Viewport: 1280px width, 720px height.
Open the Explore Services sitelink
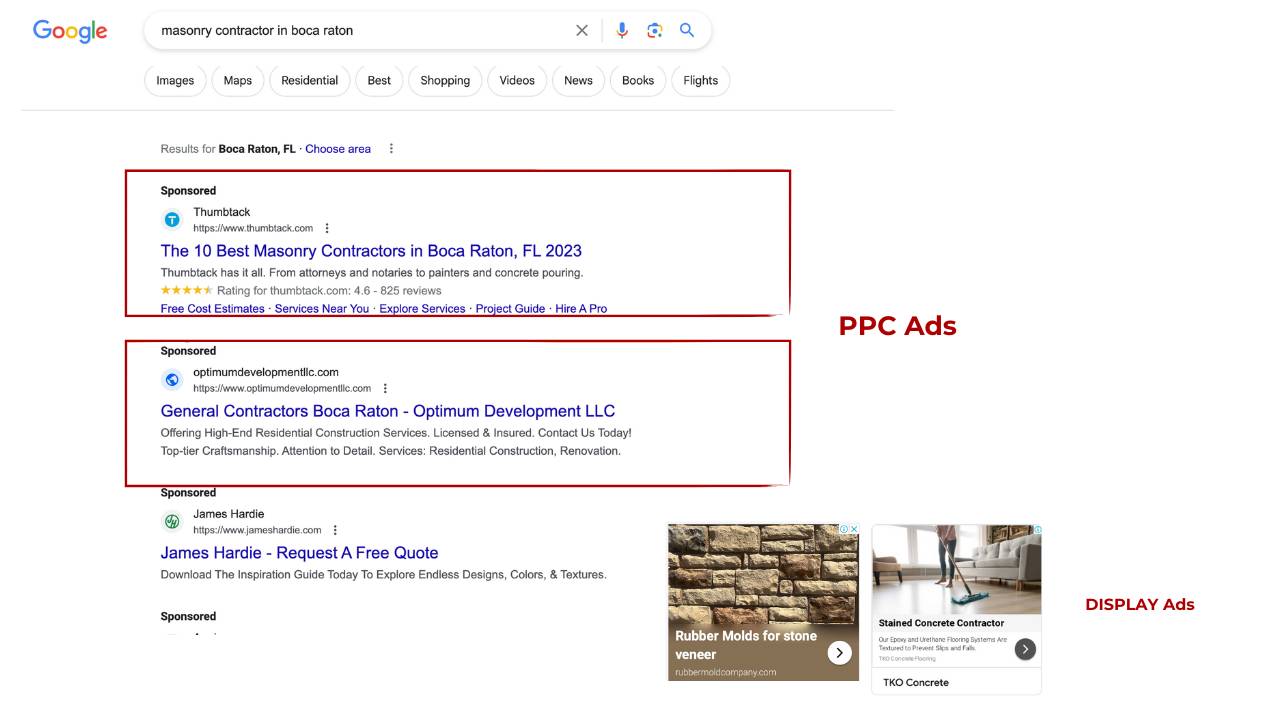[422, 309]
